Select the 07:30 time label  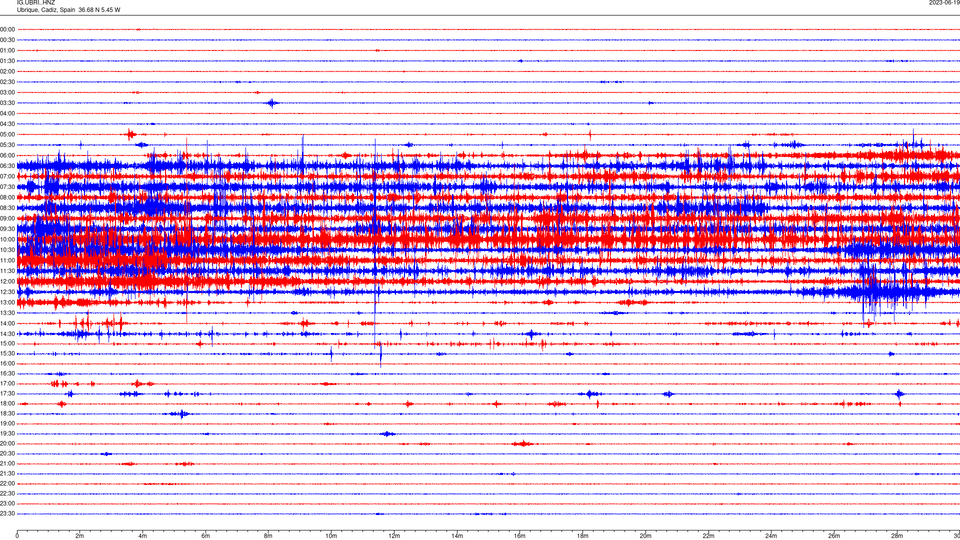tap(7, 187)
